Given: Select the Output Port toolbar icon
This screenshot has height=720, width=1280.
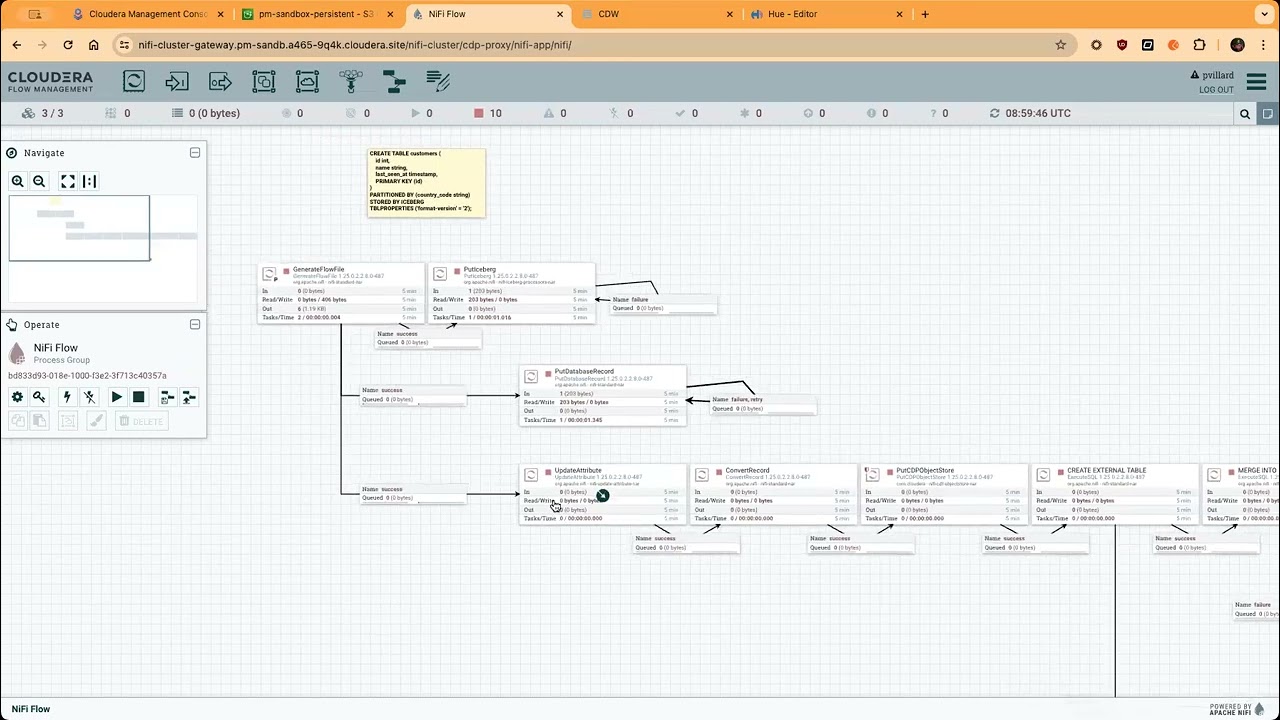Looking at the screenshot, I should point(220,82).
